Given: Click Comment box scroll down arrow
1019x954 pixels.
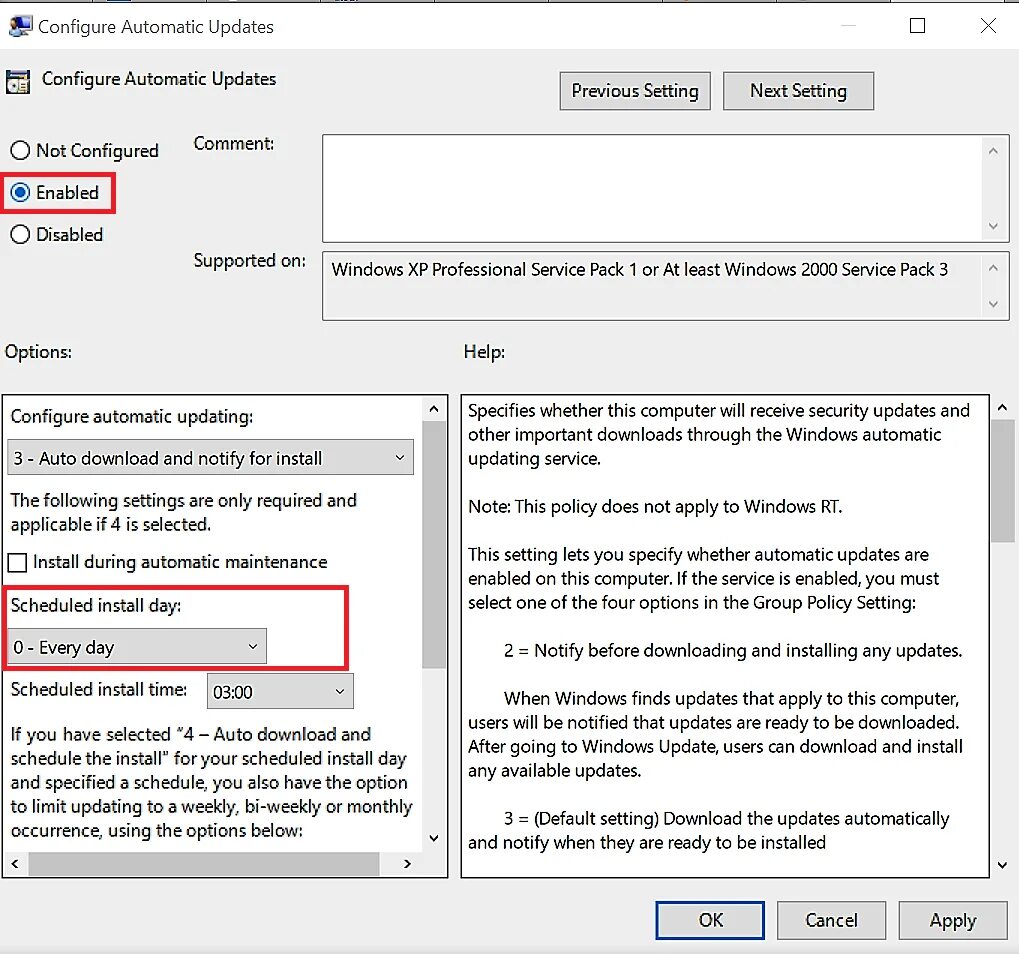Looking at the screenshot, I should pos(993,226).
